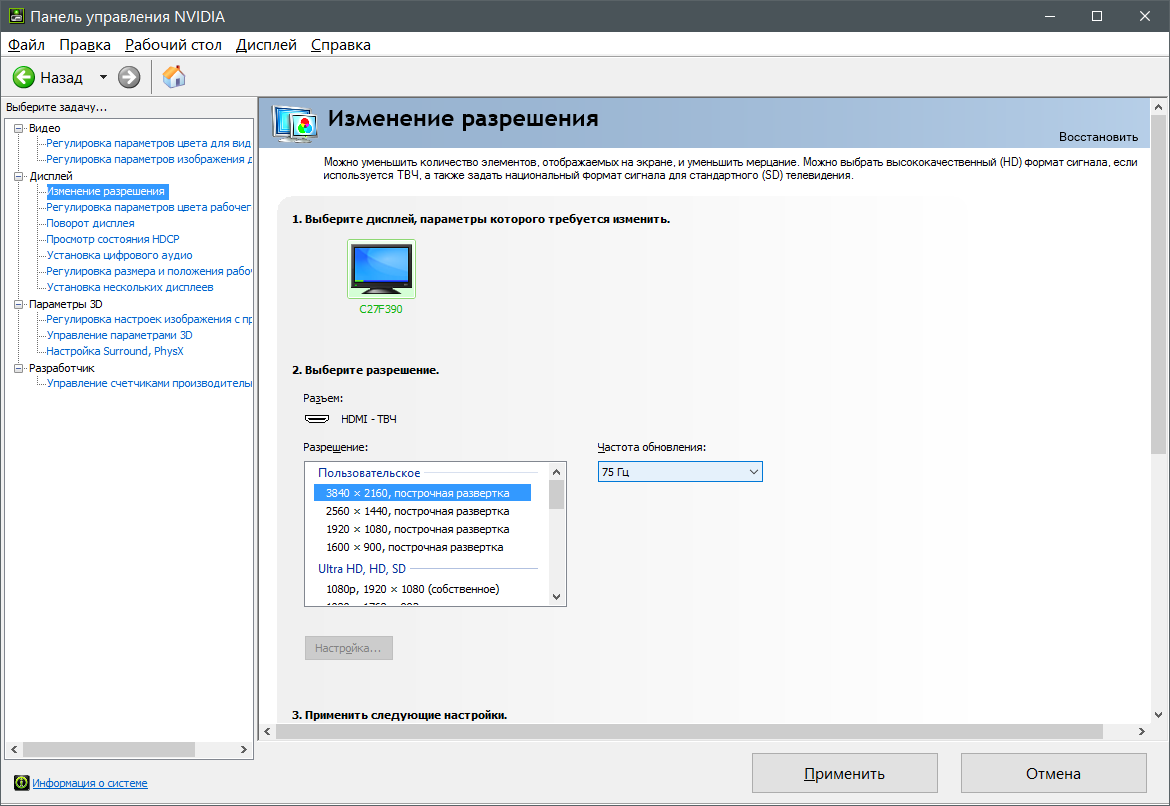Click main panel vertical scroll down arrow
1170x806 pixels.
click(x=1158, y=714)
